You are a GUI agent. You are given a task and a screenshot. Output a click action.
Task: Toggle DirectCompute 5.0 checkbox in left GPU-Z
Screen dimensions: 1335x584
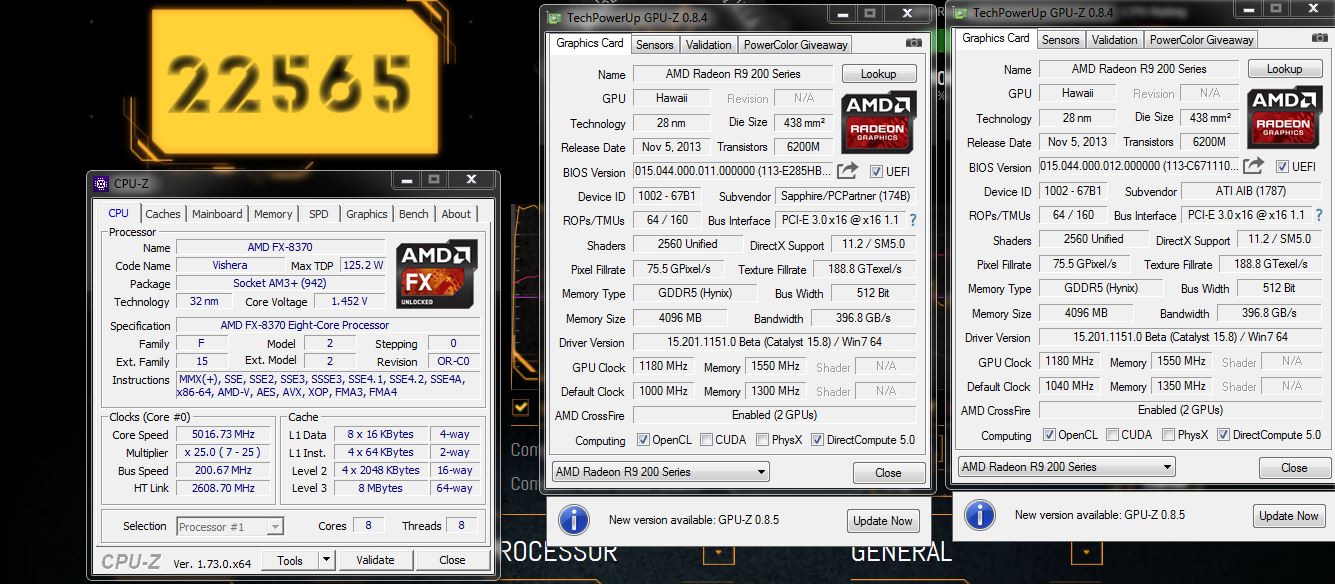pyautogui.click(x=817, y=440)
